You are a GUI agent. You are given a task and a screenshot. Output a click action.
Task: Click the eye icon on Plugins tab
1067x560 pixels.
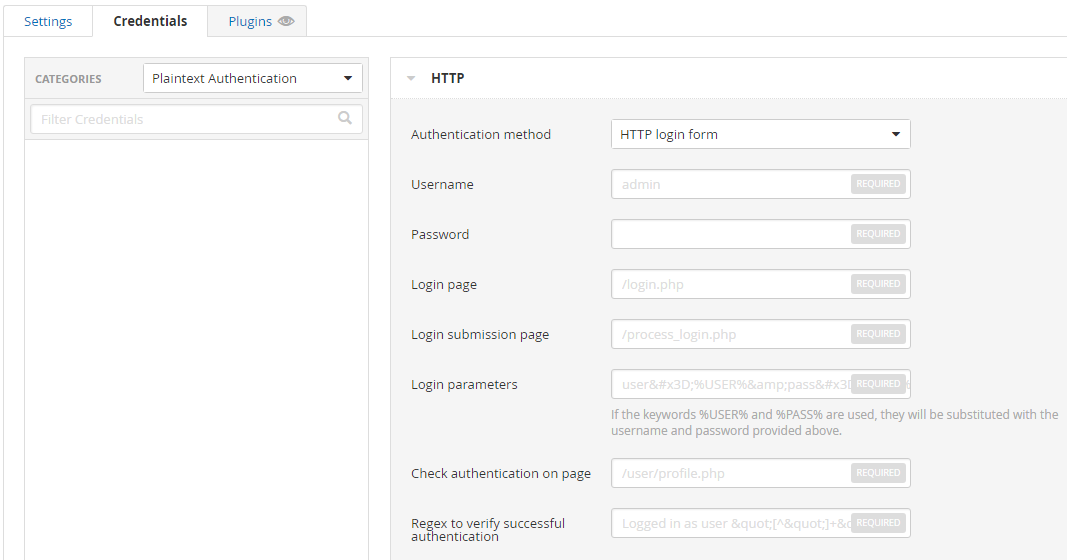tap(286, 21)
